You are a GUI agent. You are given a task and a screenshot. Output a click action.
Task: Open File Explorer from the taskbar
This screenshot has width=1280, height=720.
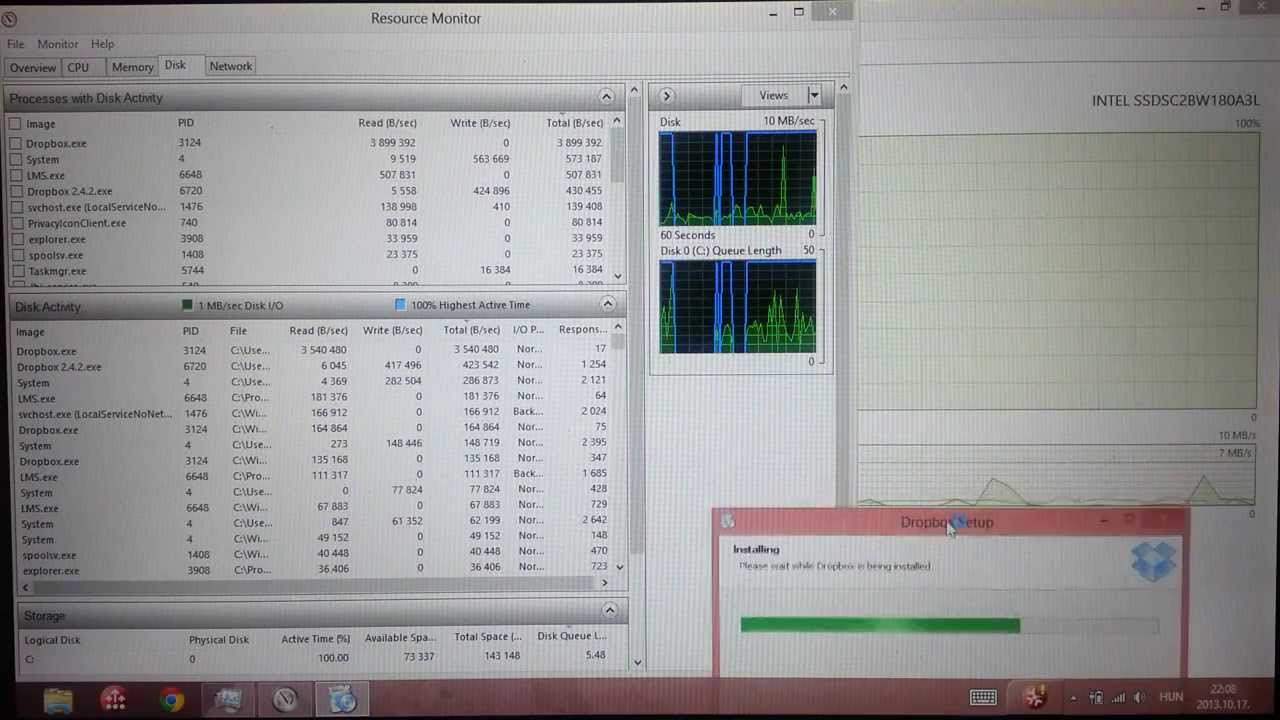58,700
